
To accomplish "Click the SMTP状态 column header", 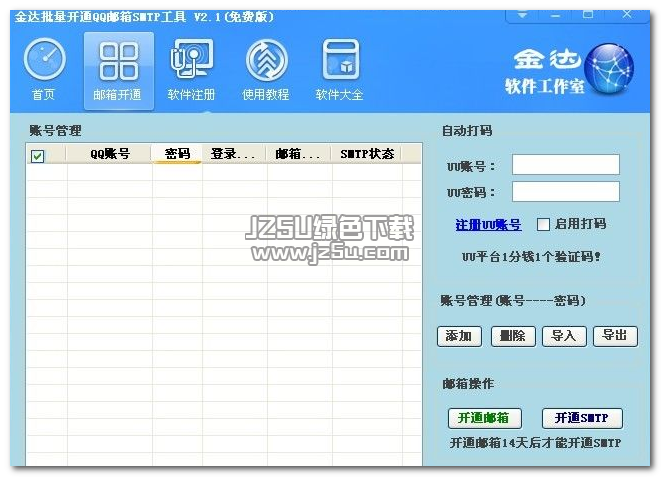I will 367,154.
